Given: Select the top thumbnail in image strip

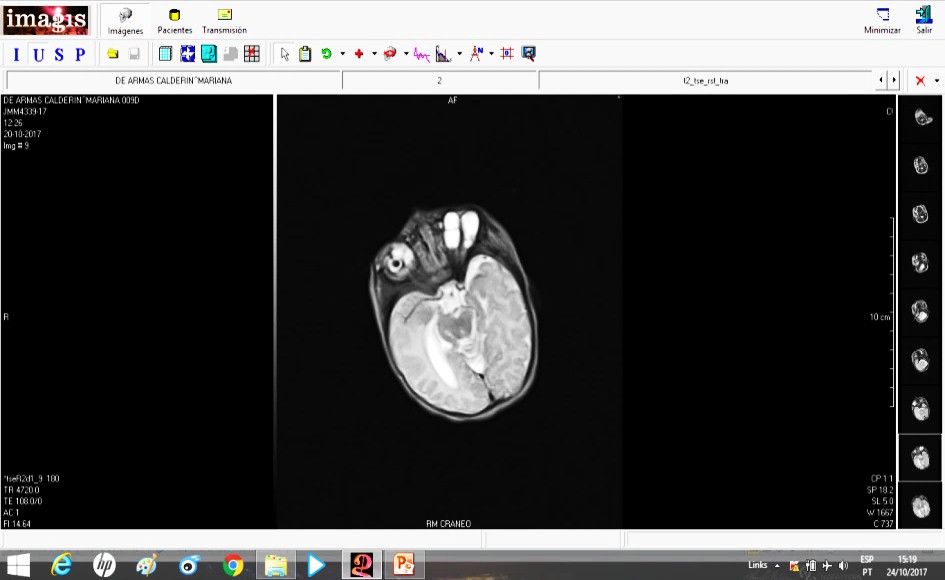Looking at the screenshot, I should (921, 118).
